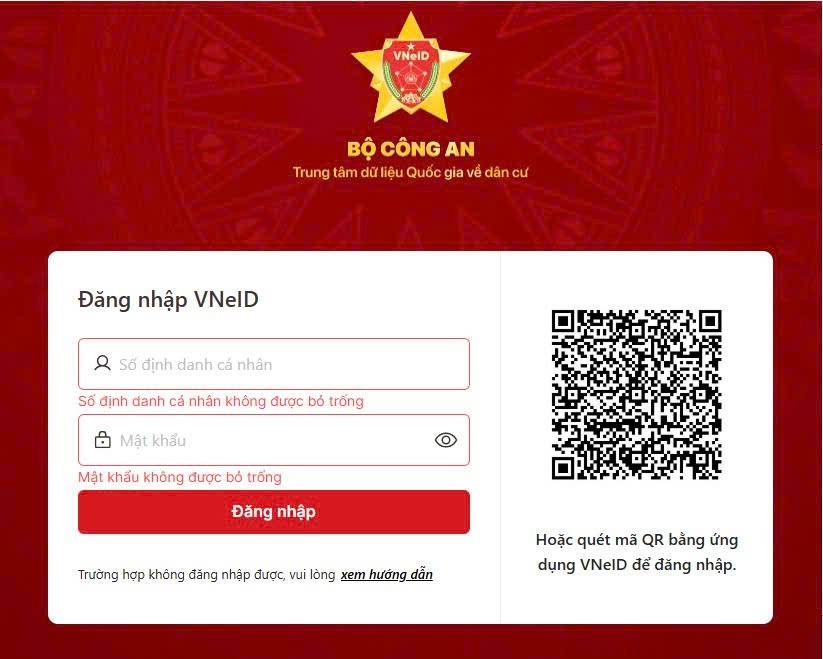Click the Đăng nhập VNeID heading
This screenshot has height=659, width=823.
point(168,300)
